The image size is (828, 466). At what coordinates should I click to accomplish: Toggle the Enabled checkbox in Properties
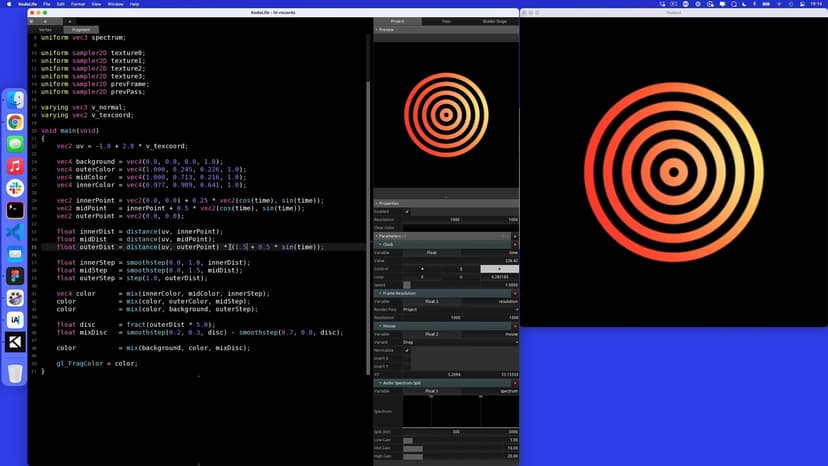tap(407, 211)
